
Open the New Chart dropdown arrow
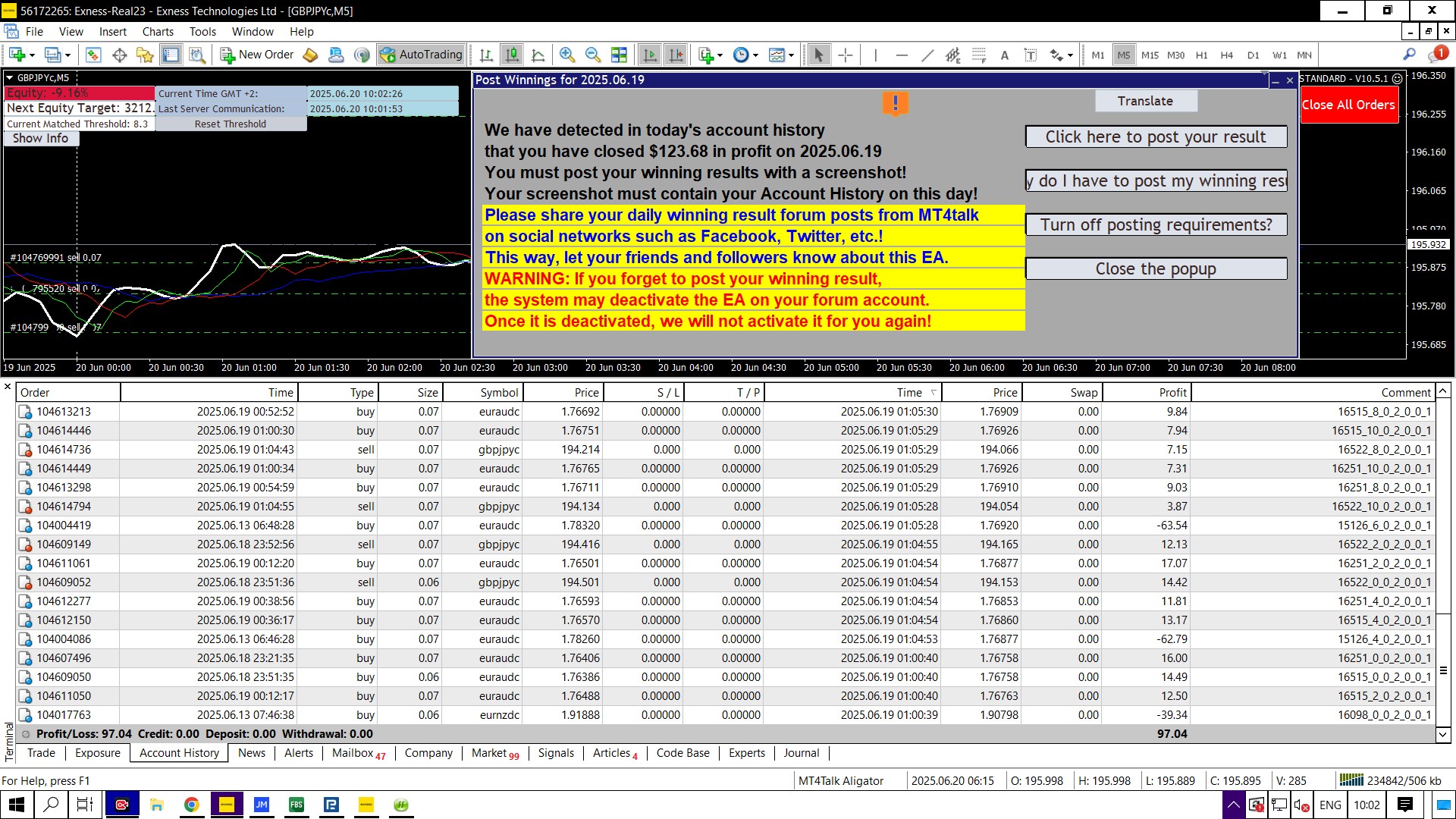(x=32, y=55)
